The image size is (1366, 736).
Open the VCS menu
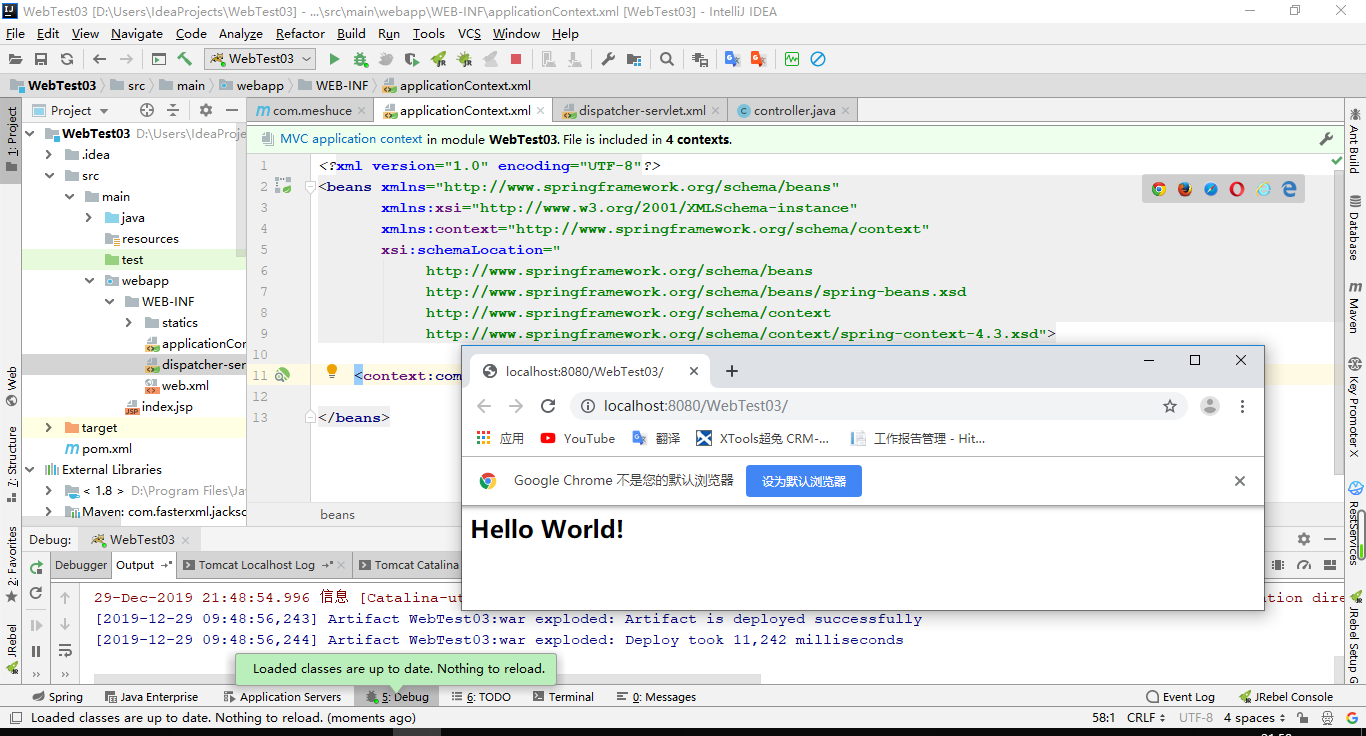[469, 33]
